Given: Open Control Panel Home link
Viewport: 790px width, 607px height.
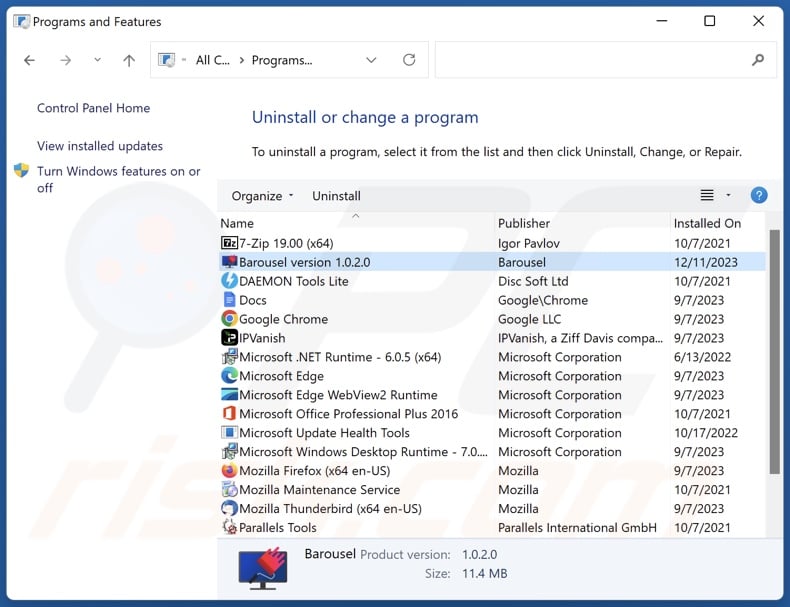Looking at the screenshot, I should [93, 108].
